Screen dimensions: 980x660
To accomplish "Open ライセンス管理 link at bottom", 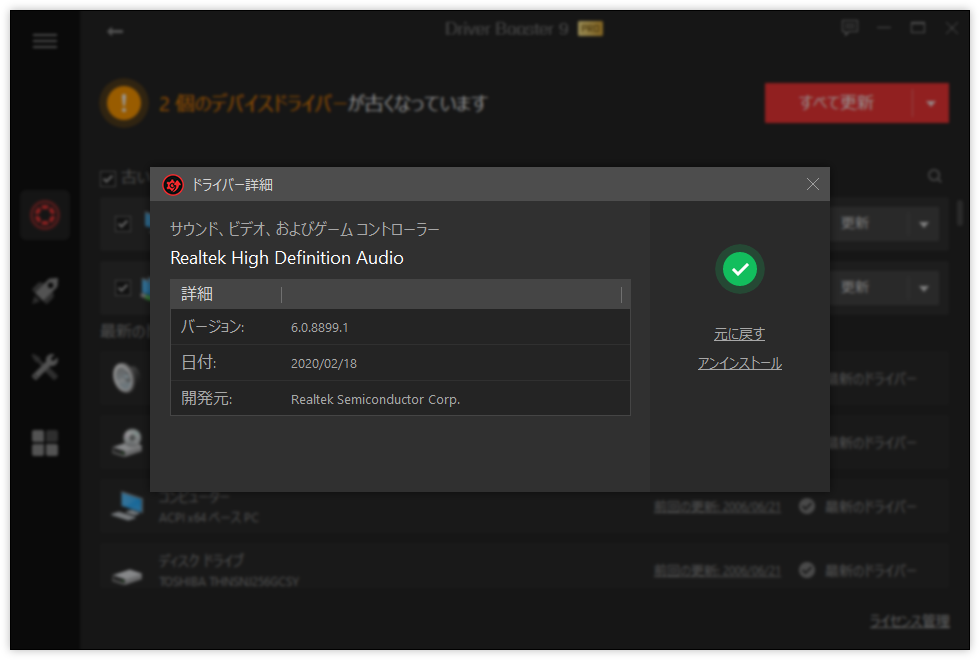I will coord(909,621).
